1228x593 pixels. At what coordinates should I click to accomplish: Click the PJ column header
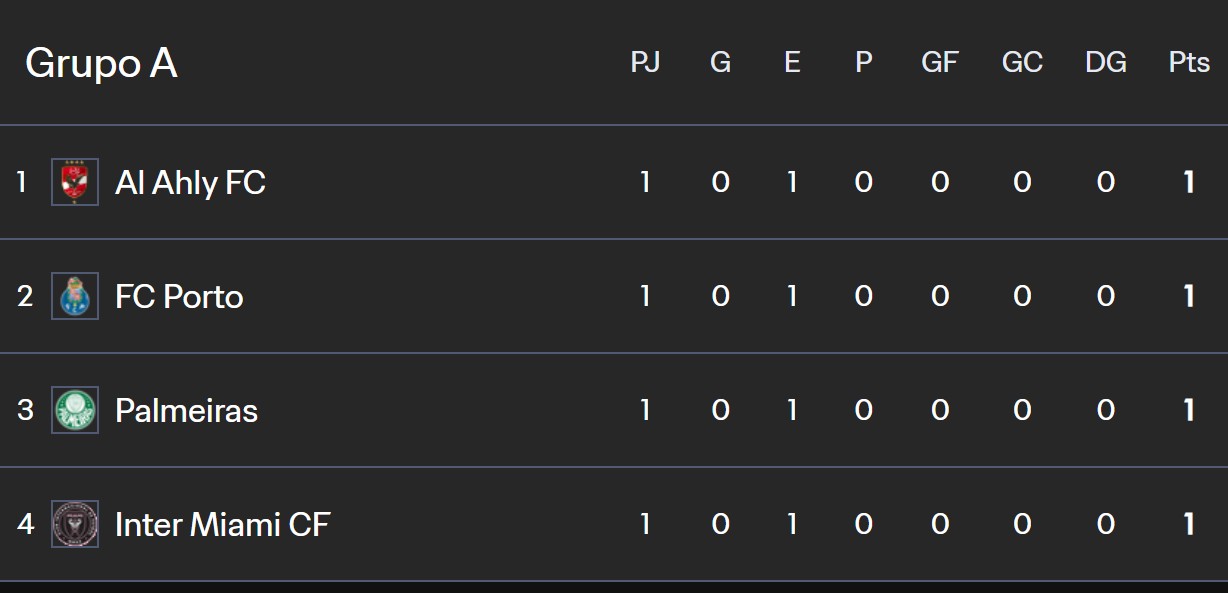point(645,62)
